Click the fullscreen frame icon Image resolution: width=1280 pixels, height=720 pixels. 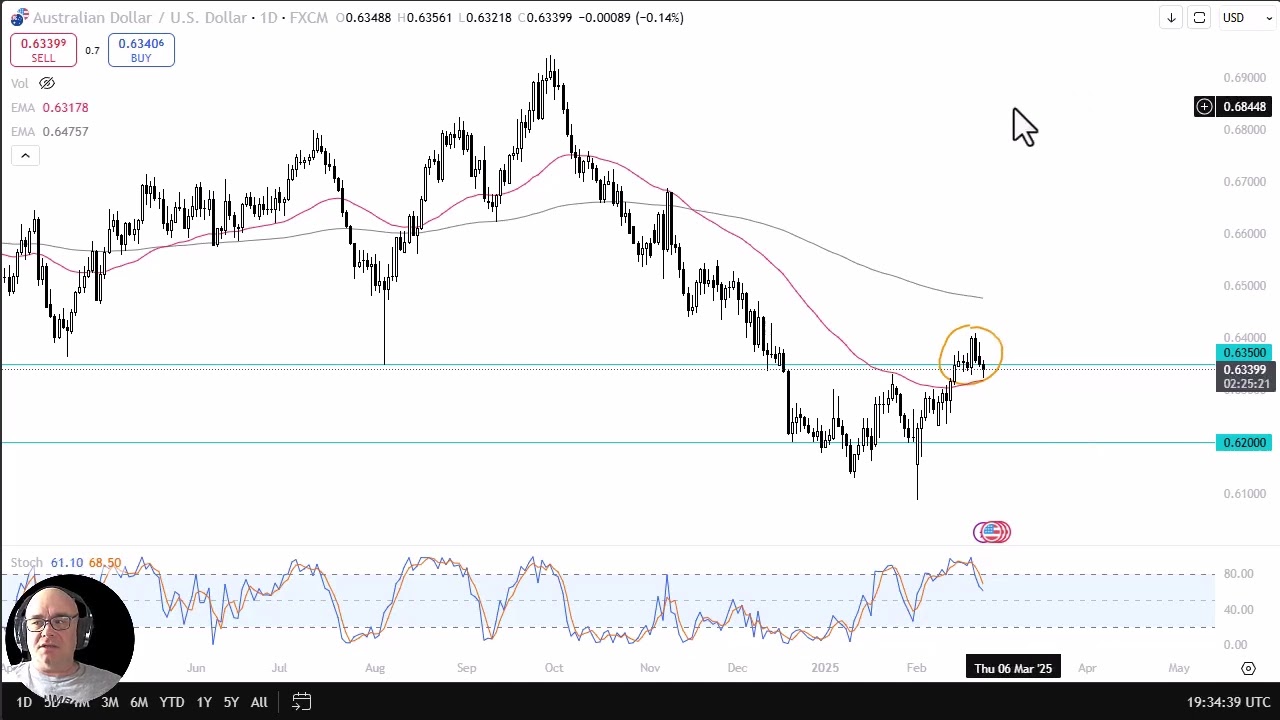[1199, 18]
